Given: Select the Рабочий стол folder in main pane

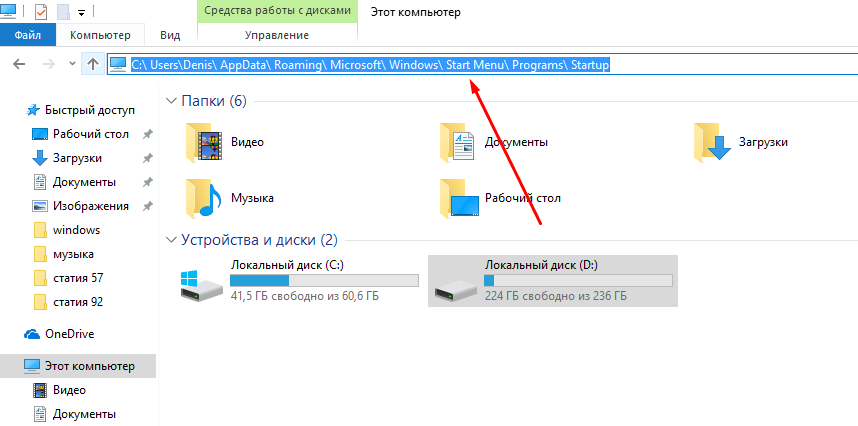Looking at the screenshot, I should click(x=500, y=198).
